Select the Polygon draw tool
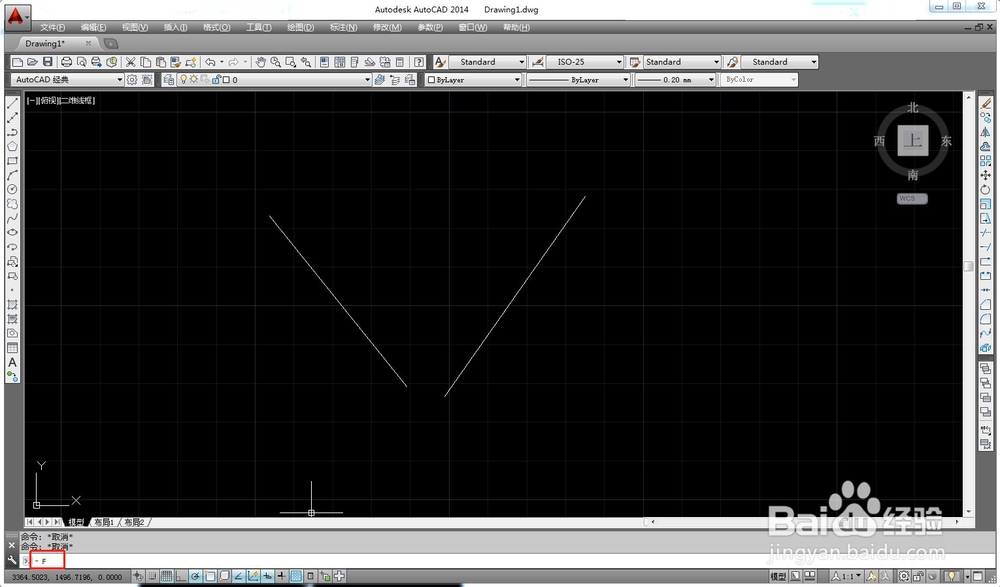The image size is (1000, 587). 12,147
